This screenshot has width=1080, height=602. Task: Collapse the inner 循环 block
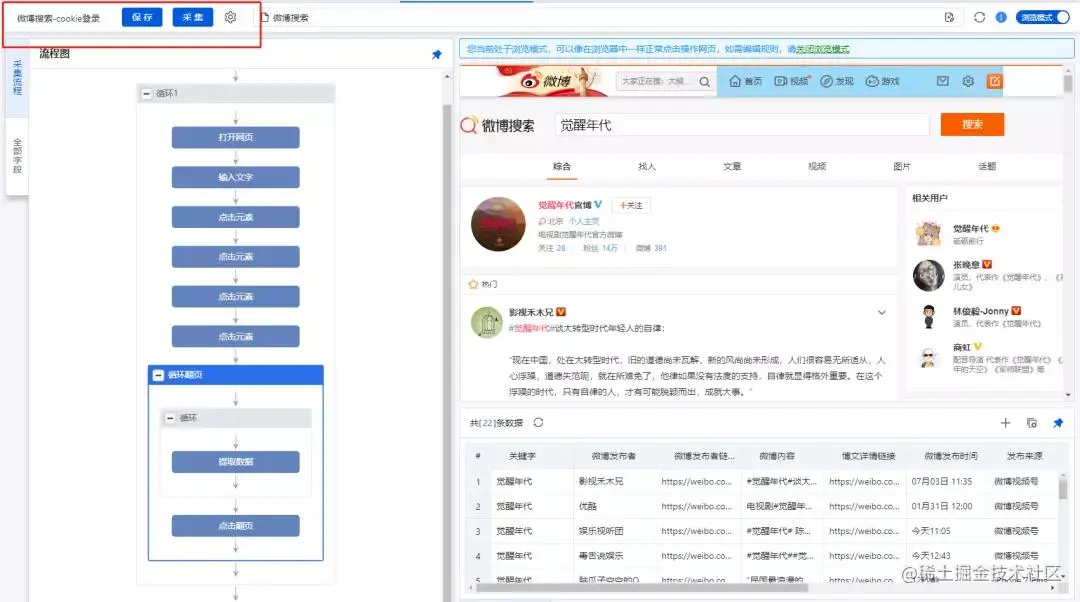(169, 418)
